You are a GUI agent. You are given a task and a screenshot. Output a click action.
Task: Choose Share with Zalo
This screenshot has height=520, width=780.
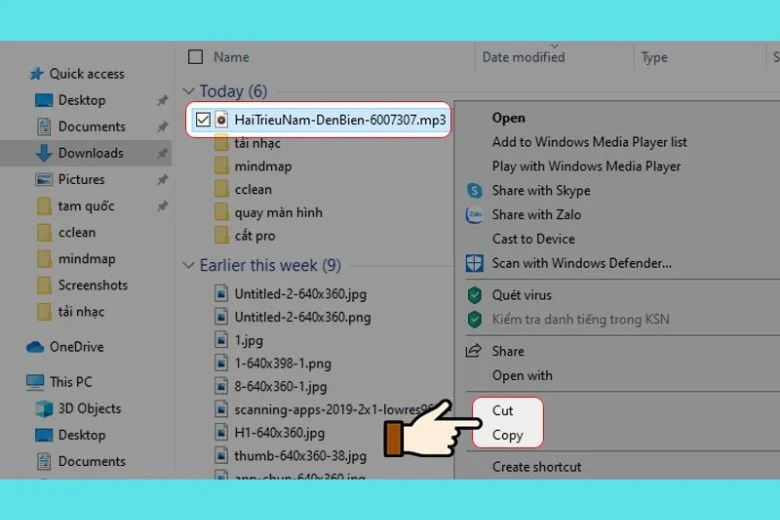(x=537, y=215)
